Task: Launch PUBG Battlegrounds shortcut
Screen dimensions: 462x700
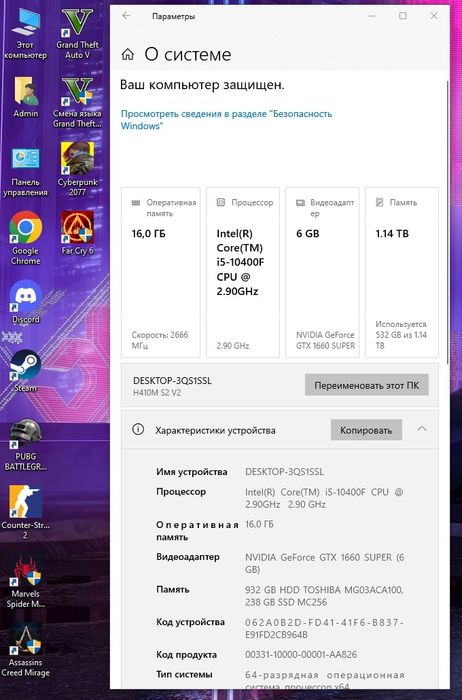Action: click(x=25, y=445)
